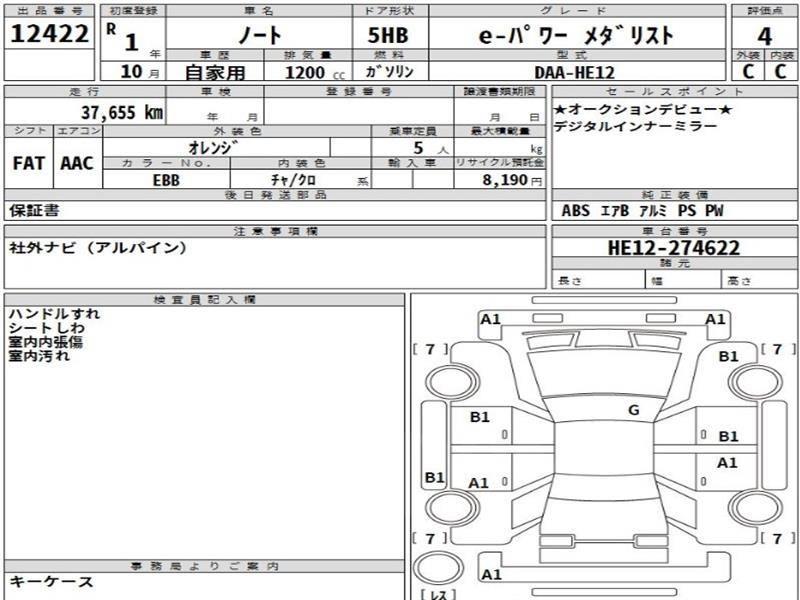The width and height of the screenshot is (800, 600).
Task: Select the 長さ dimension label
Action: [x=570, y=280]
